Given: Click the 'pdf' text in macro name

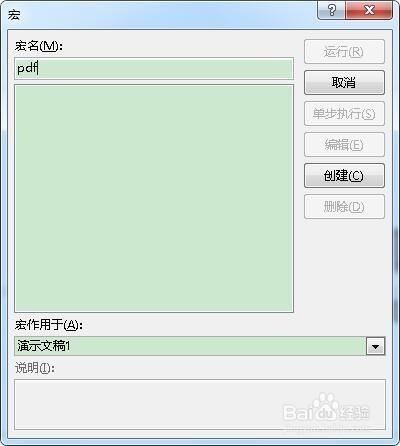Looking at the screenshot, I should coord(27,69).
